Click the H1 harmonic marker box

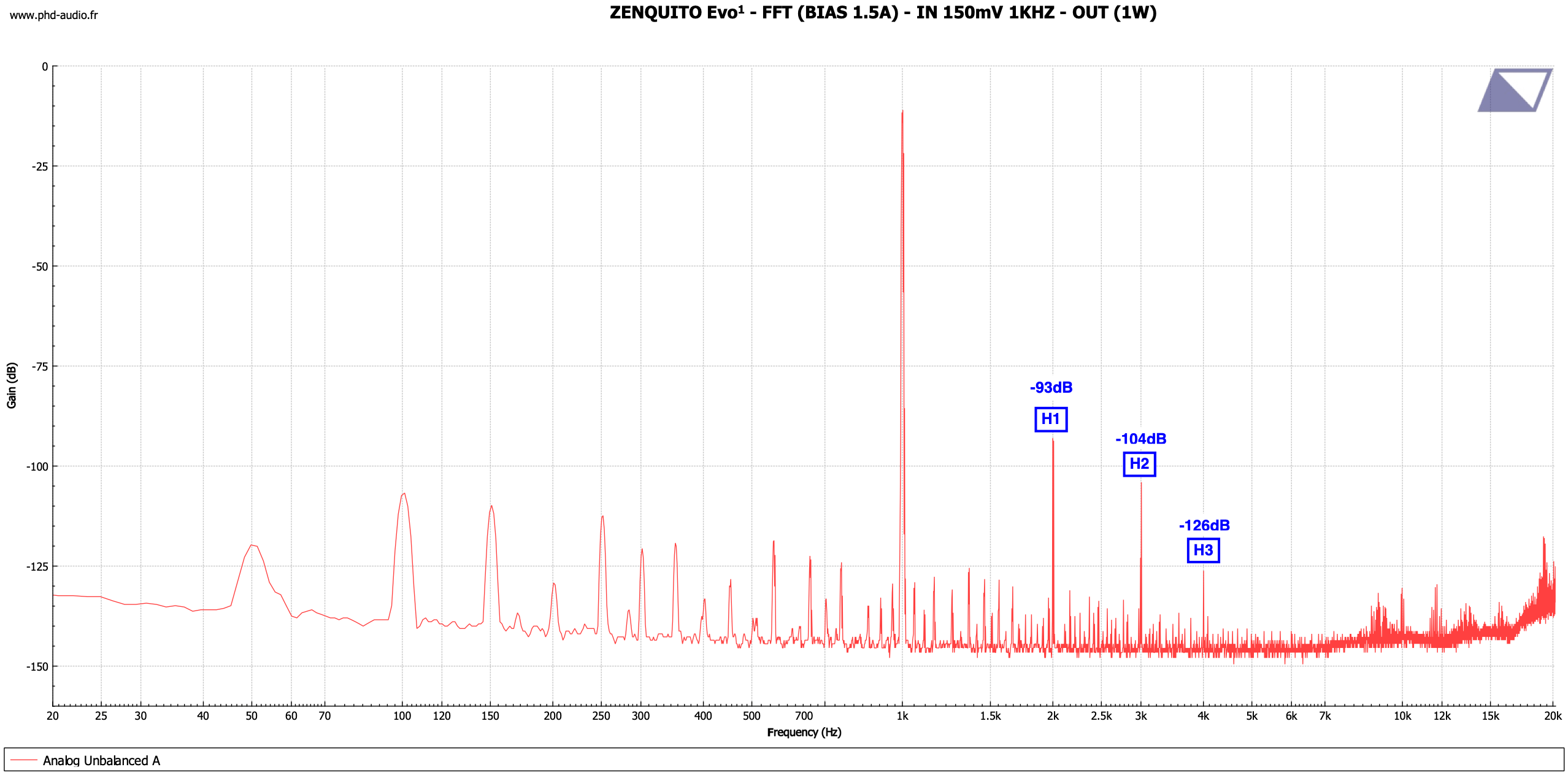click(1051, 419)
